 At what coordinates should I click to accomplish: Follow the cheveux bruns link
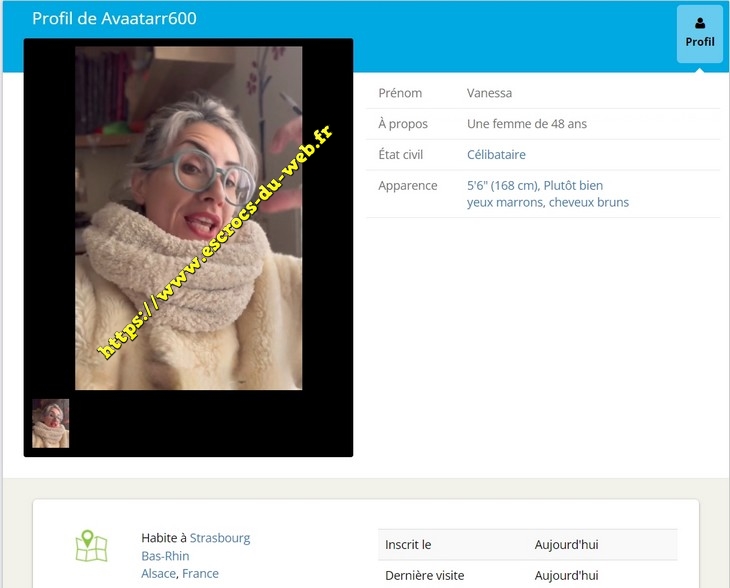coord(589,202)
